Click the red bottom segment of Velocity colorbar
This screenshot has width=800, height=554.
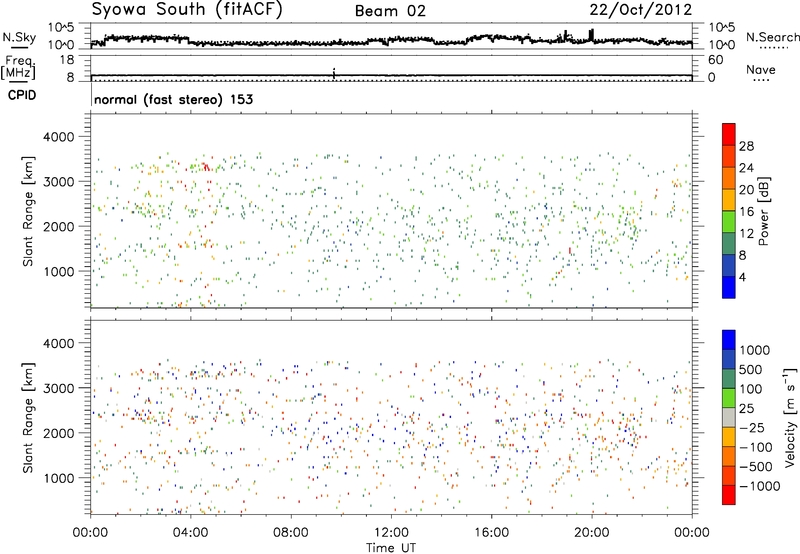coord(729,495)
